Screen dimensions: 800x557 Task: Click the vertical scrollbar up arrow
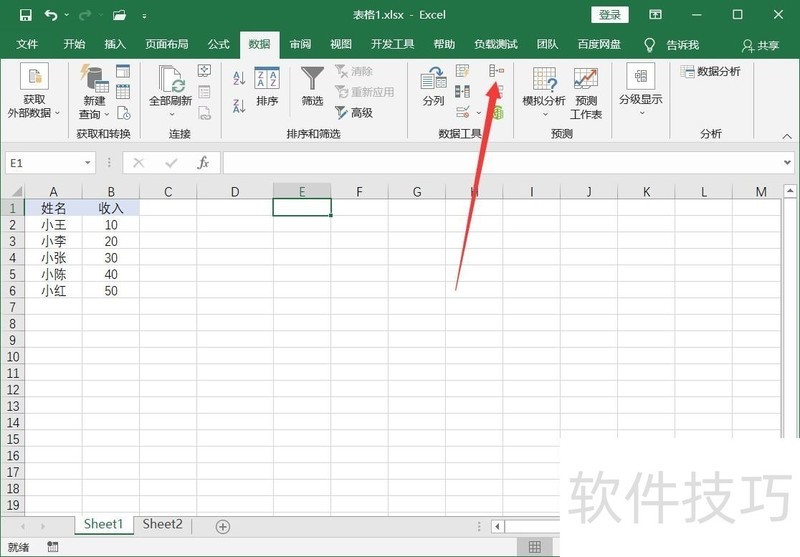[790, 191]
